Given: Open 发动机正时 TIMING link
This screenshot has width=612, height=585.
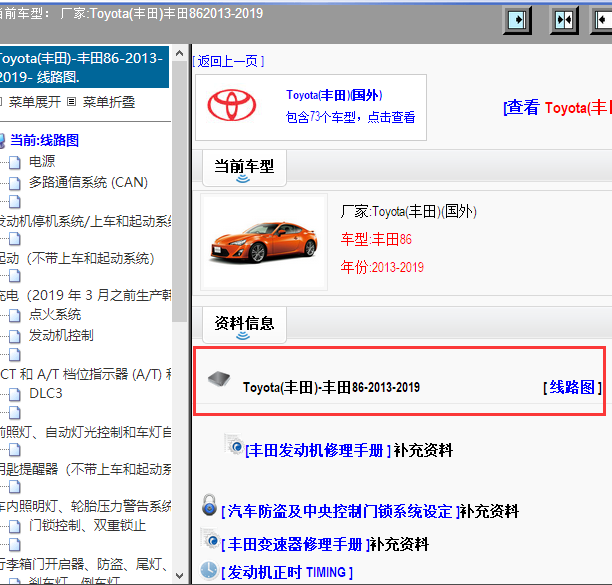Looking at the screenshot, I should coord(287,573).
